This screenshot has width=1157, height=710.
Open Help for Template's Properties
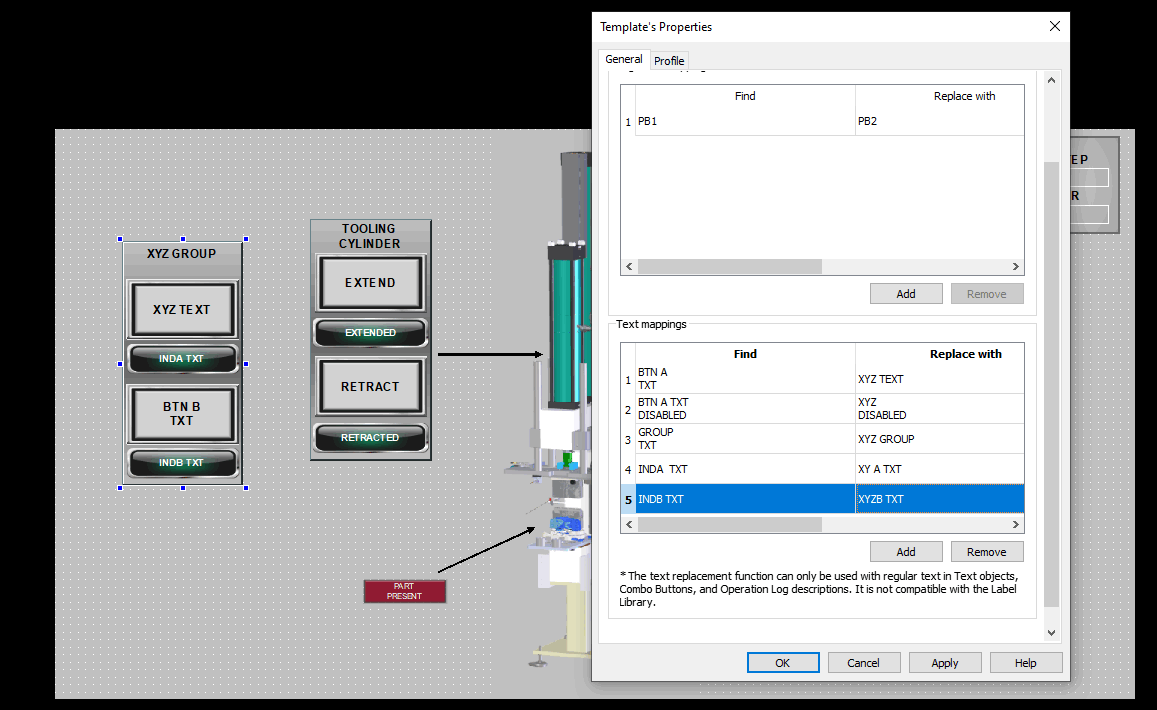pos(1025,663)
